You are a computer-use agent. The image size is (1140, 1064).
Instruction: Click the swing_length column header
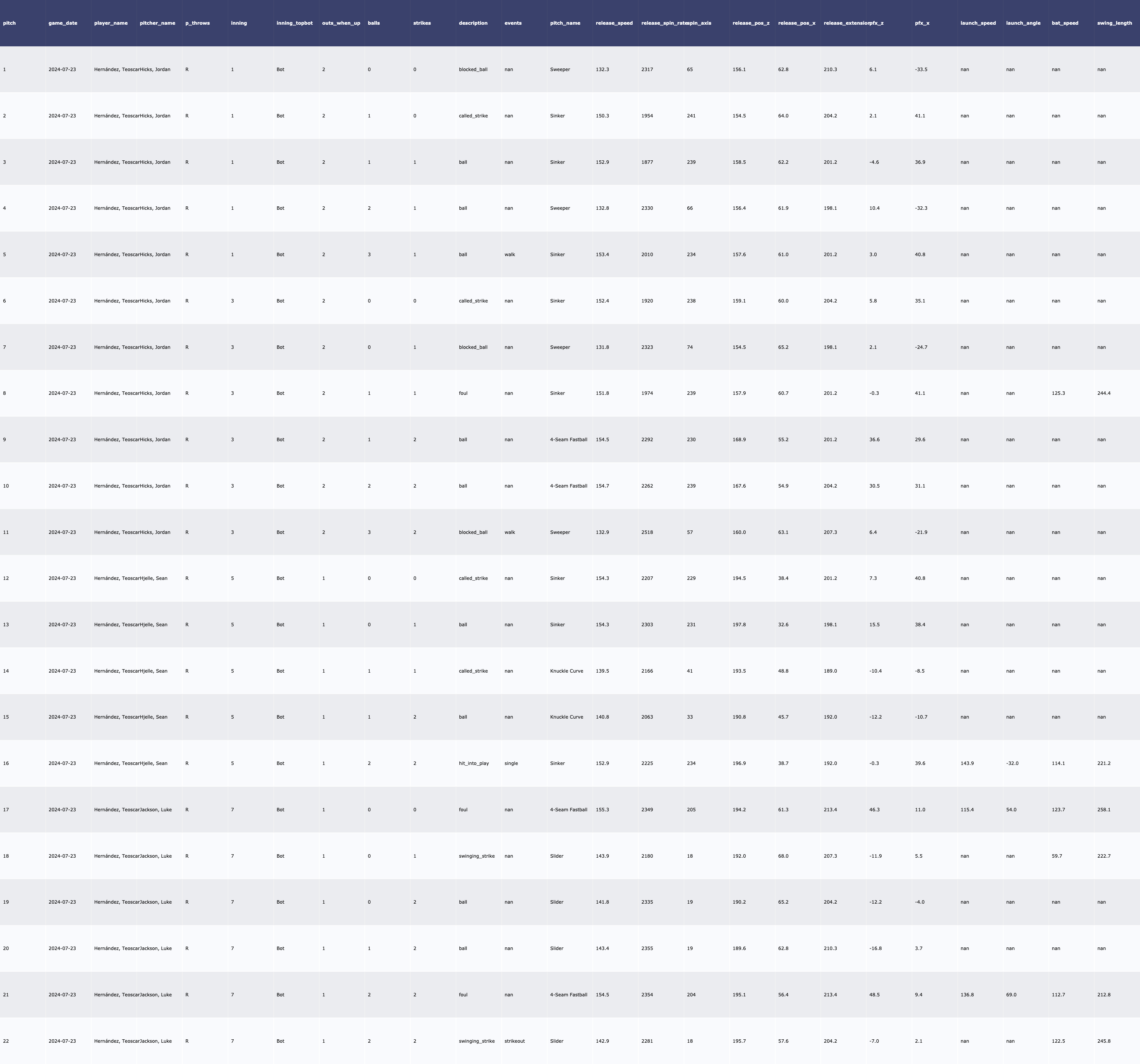(1114, 23)
